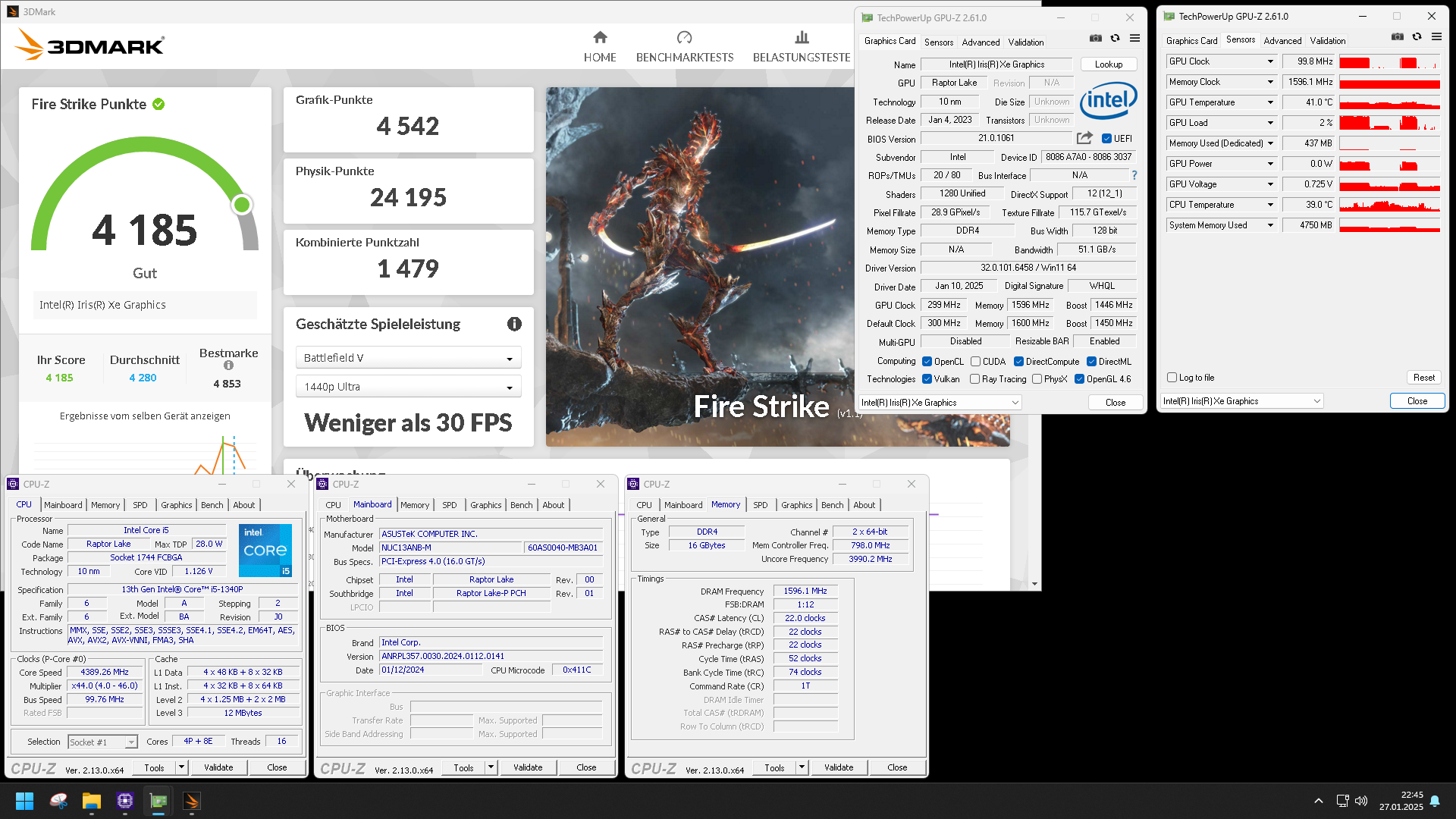Screen dimensions: 1456x819
Task: Open the Mainboard tab in the first CPU-Z window
Action: (x=63, y=505)
